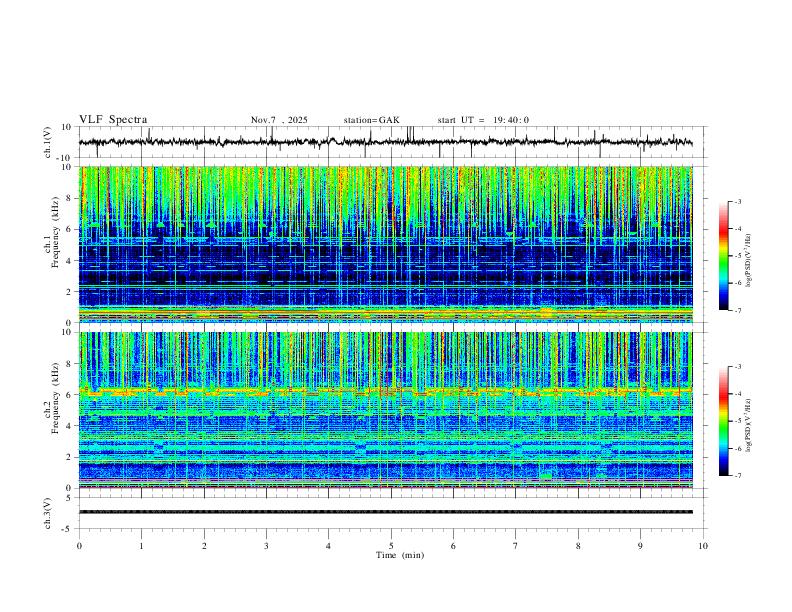Click the 'ch.1(V)' waveform axis label
Viewport: 792px width, 612px height.
click(x=48, y=142)
